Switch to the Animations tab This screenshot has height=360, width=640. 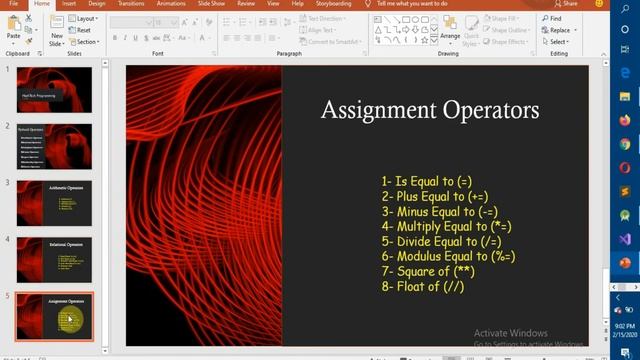click(x=171, y=4)
